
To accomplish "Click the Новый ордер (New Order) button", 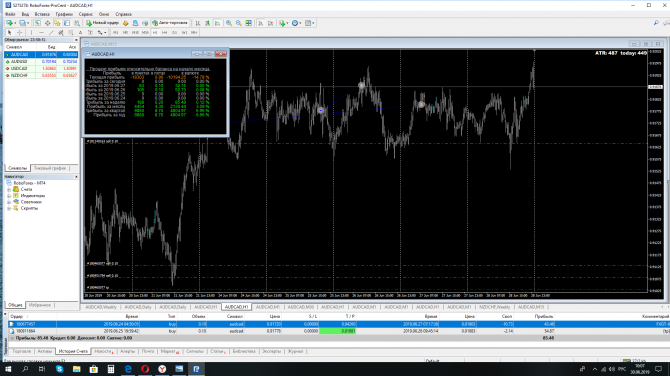I will click(x=103, y=23).
